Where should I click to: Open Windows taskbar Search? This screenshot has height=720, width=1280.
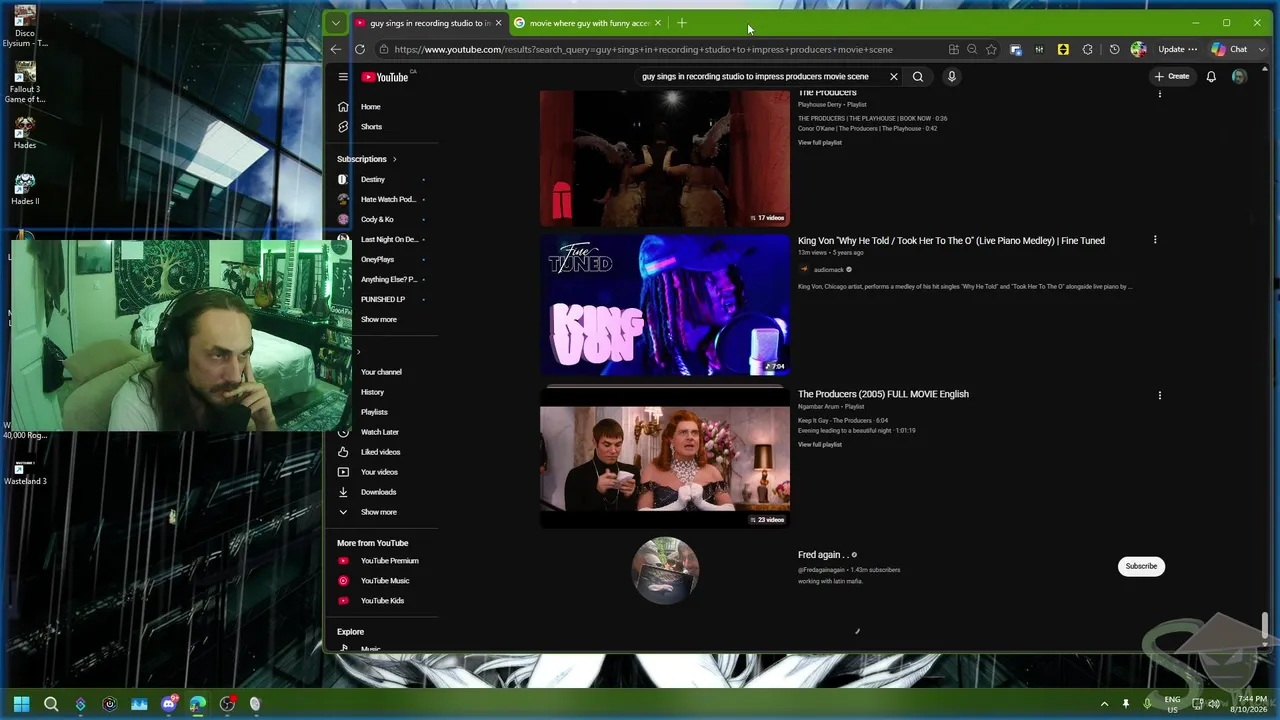pyautogui.click(x=51, y=704)
